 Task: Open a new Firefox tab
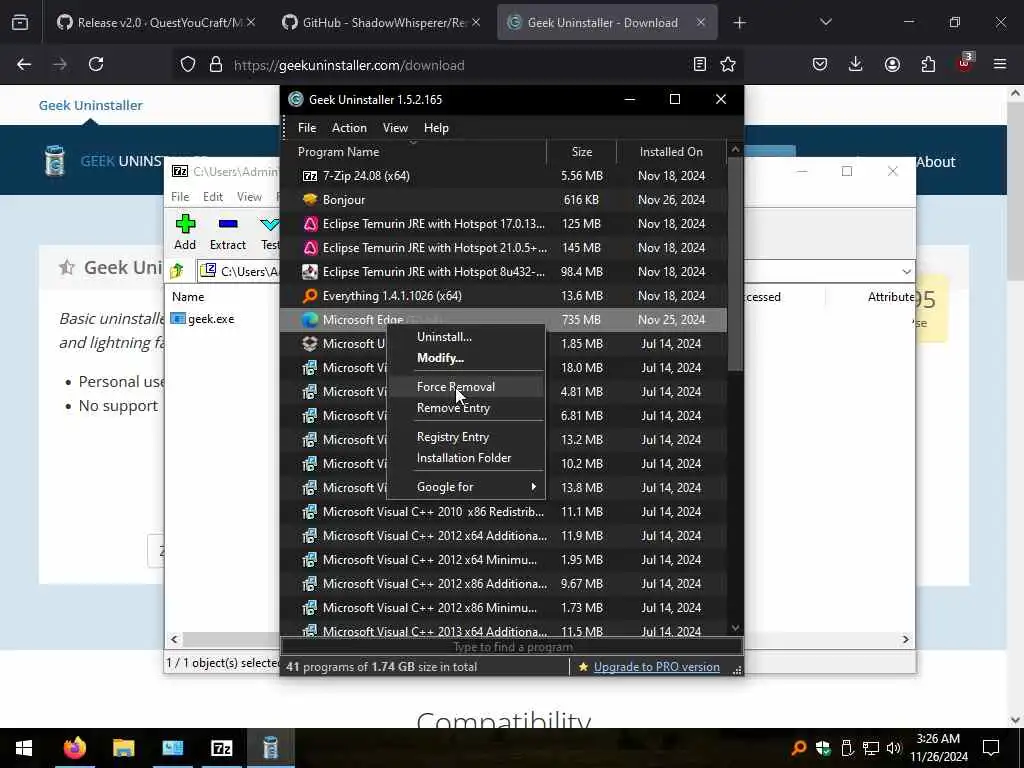739,23
